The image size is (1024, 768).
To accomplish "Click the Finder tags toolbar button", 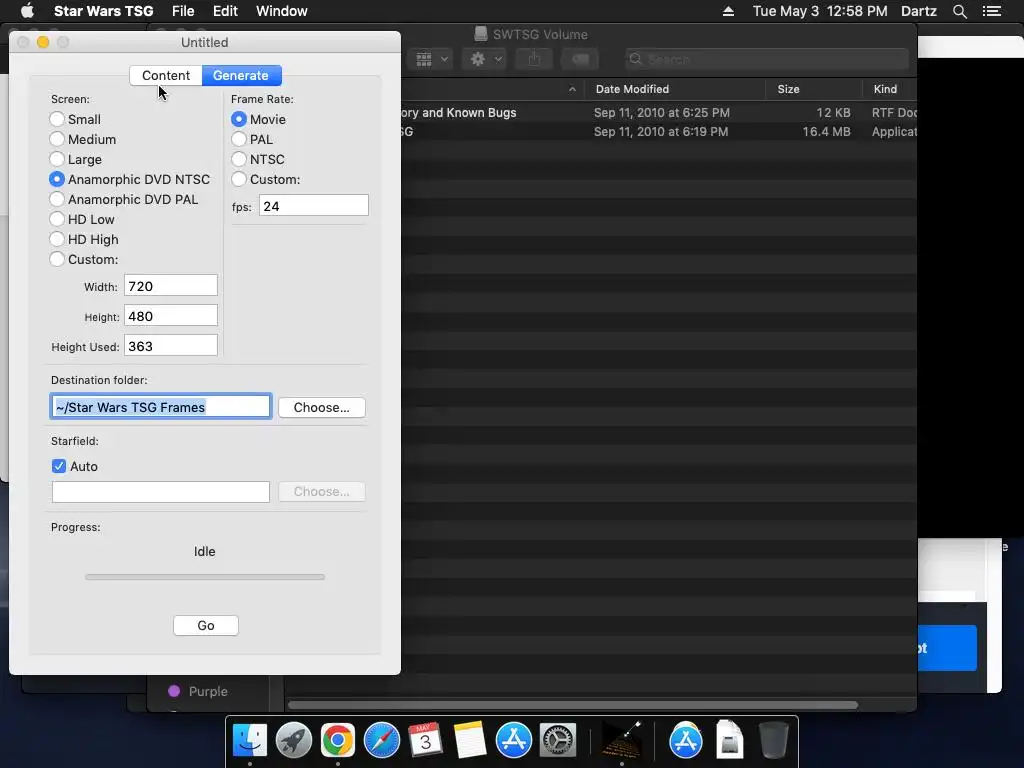I will pos(580,59).
